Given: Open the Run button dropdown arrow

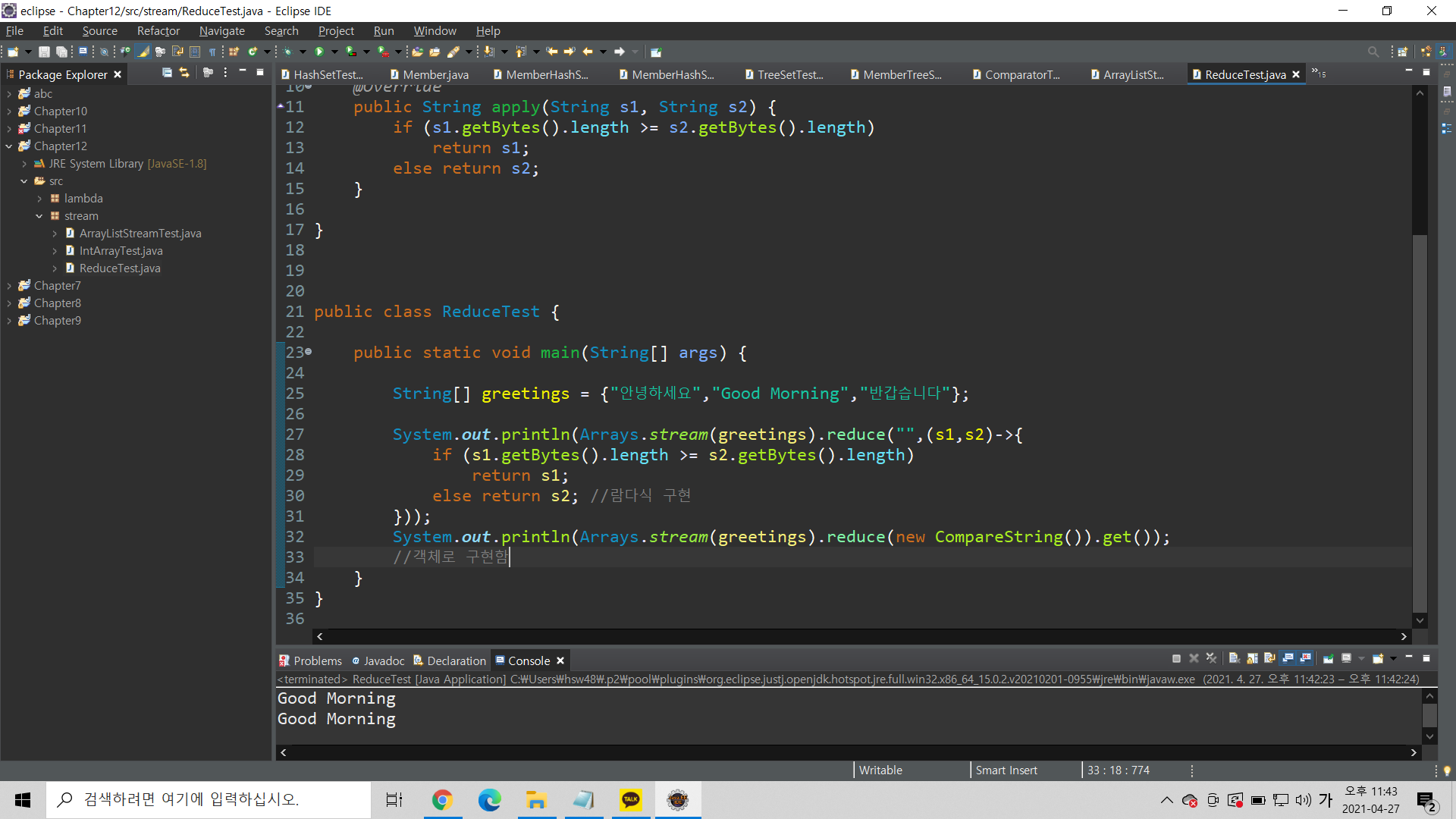Looking at the screenshot, I should pyautogui.click(x=334, y=52).
